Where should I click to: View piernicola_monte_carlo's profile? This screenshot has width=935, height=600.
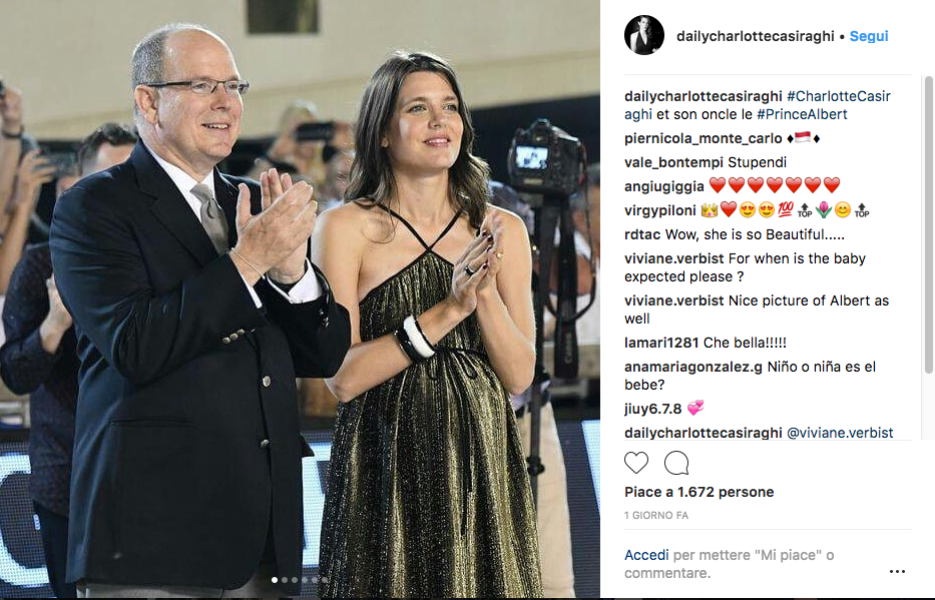[703, 138]
